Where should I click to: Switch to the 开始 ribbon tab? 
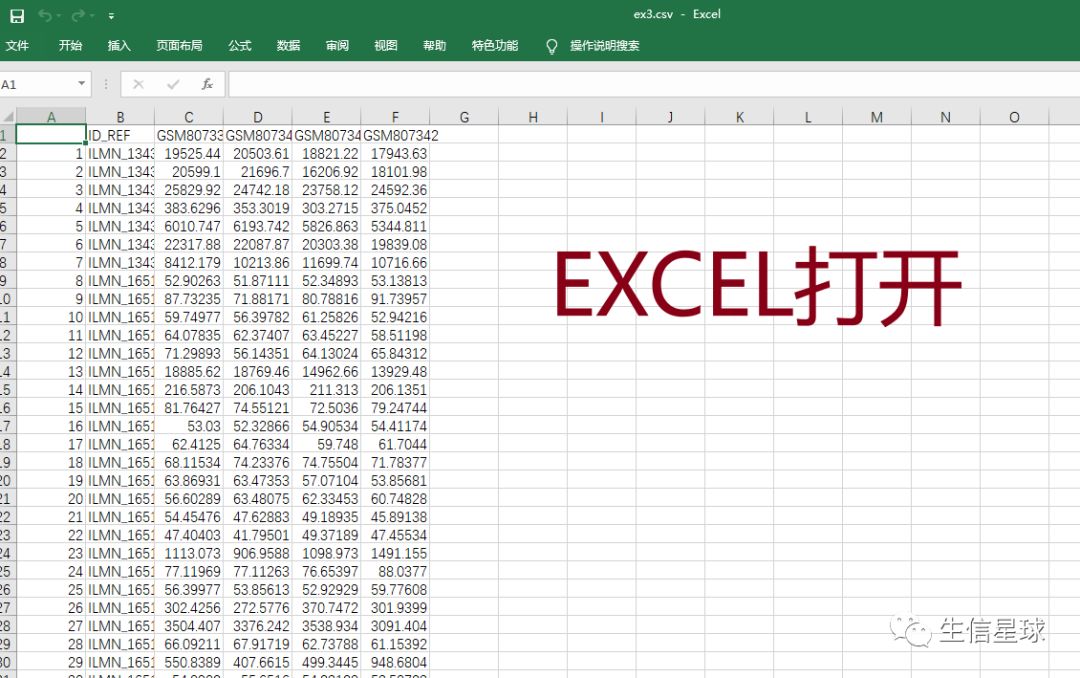pos(70,45)
